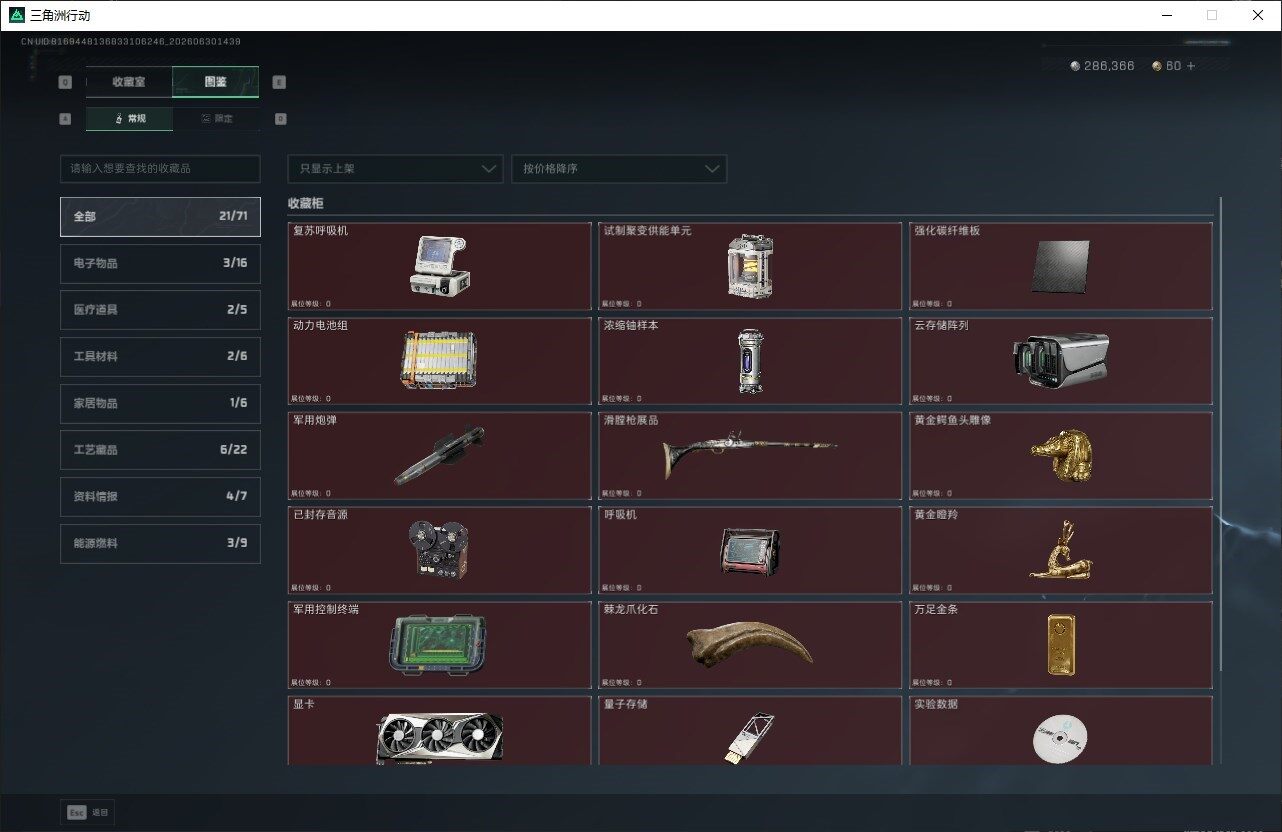Pick the 军用炮弹 shell icon
The image size is (1282, 832).
pyautogui.click(x=439, y=455)
